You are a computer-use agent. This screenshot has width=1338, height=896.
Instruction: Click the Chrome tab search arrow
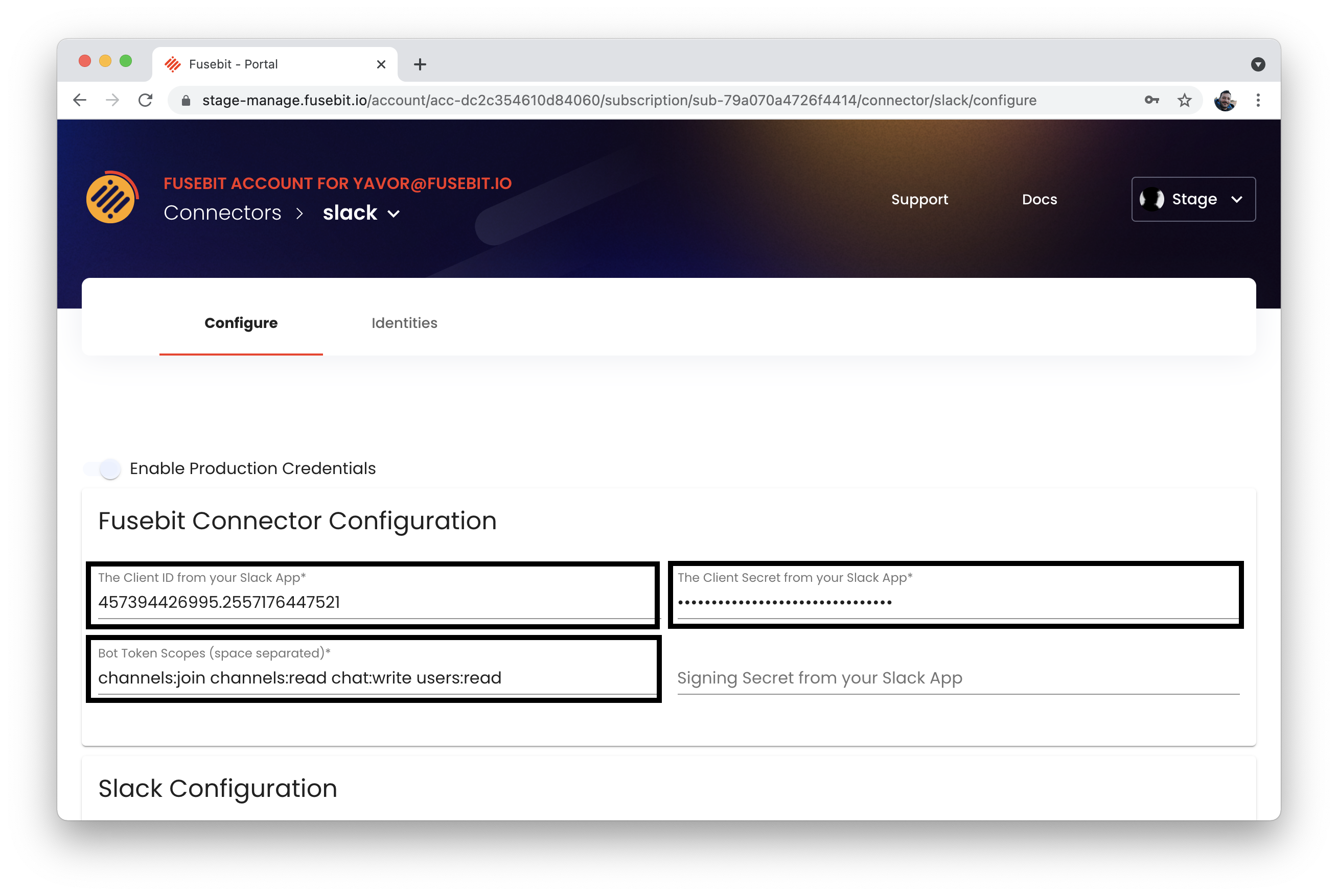[1257, 64]
